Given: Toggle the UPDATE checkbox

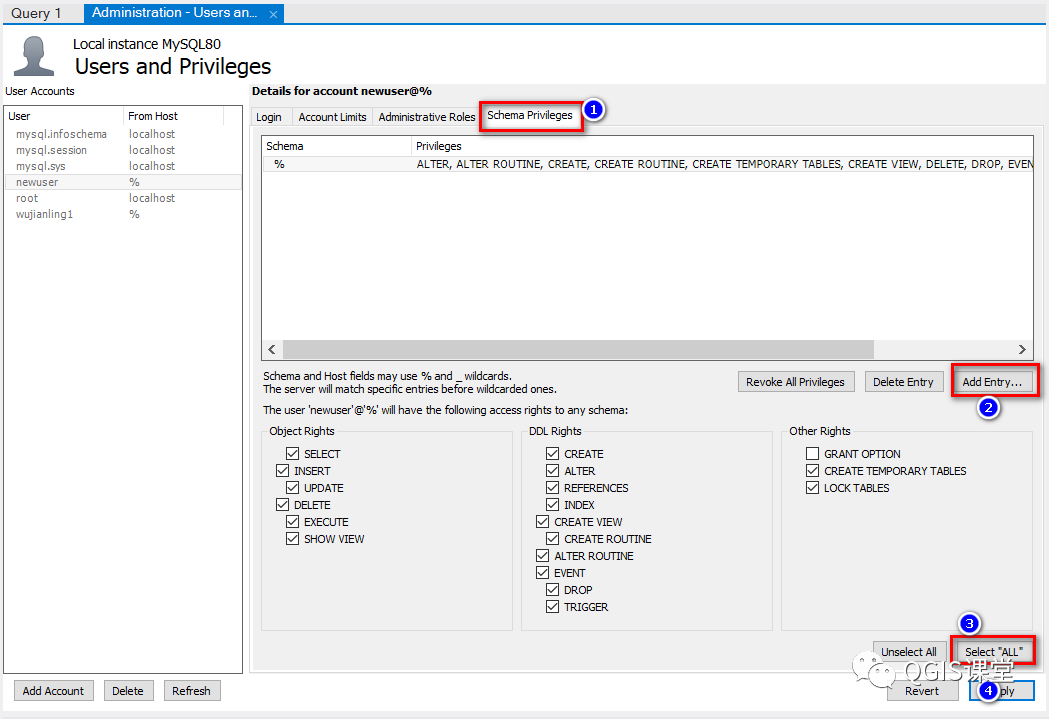Looking at the screenshot, I should pos(292,488).
